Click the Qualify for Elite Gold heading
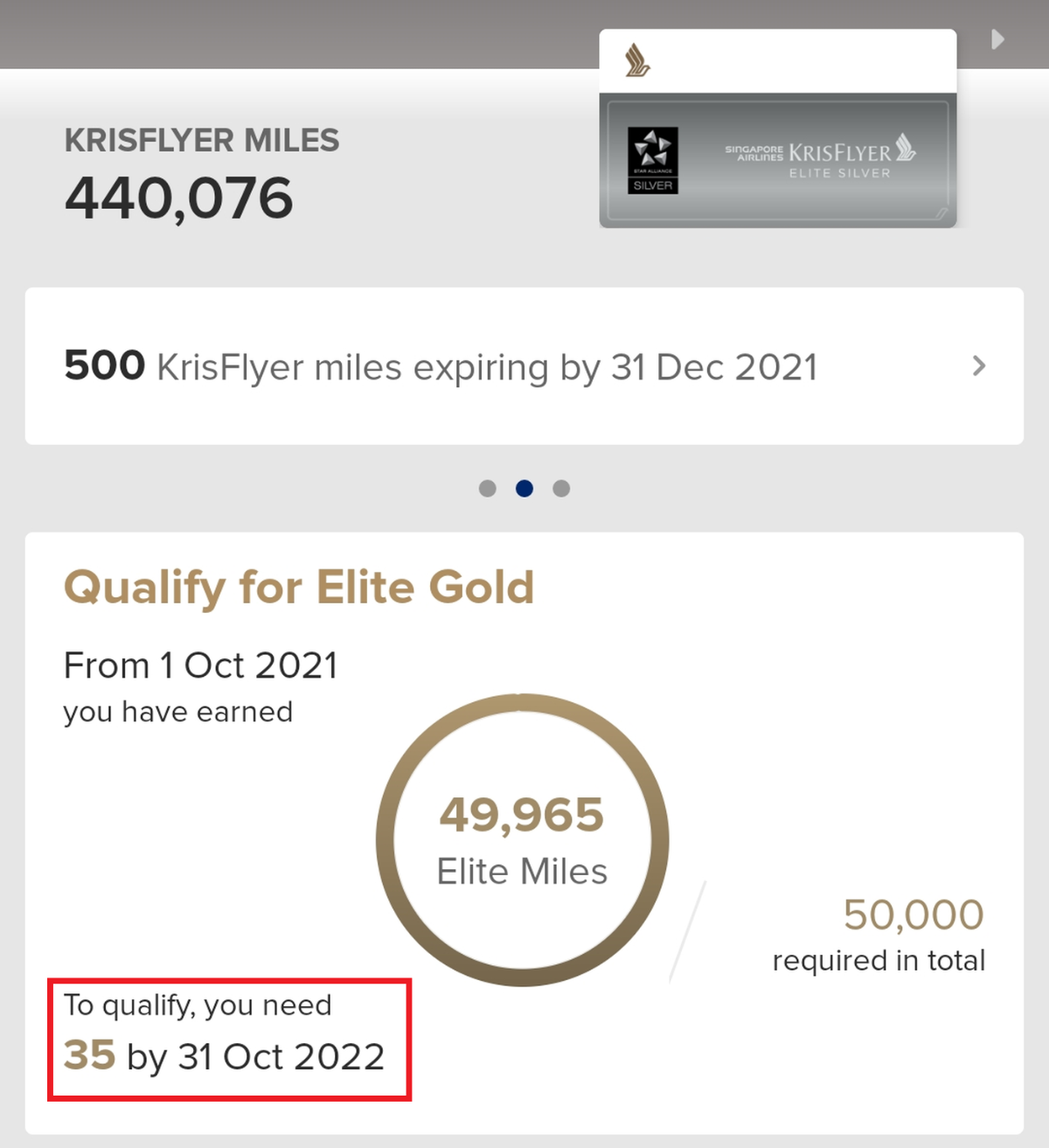1049x1148 pixels. point(299,588)
